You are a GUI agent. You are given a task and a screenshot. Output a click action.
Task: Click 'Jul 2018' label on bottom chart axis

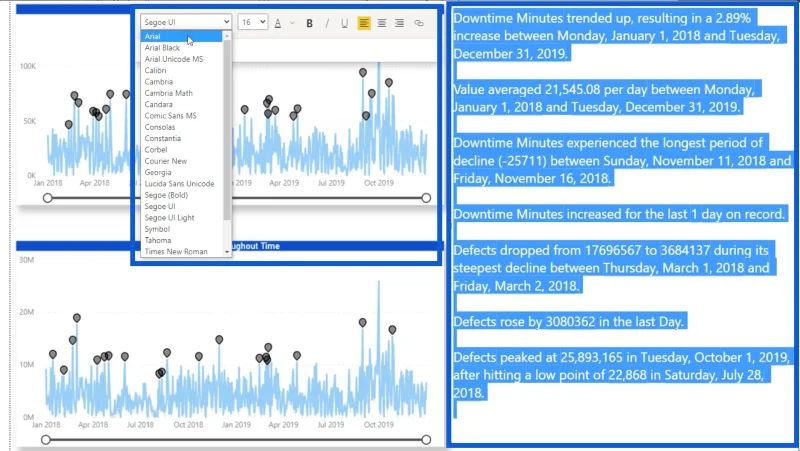(140, 424)
